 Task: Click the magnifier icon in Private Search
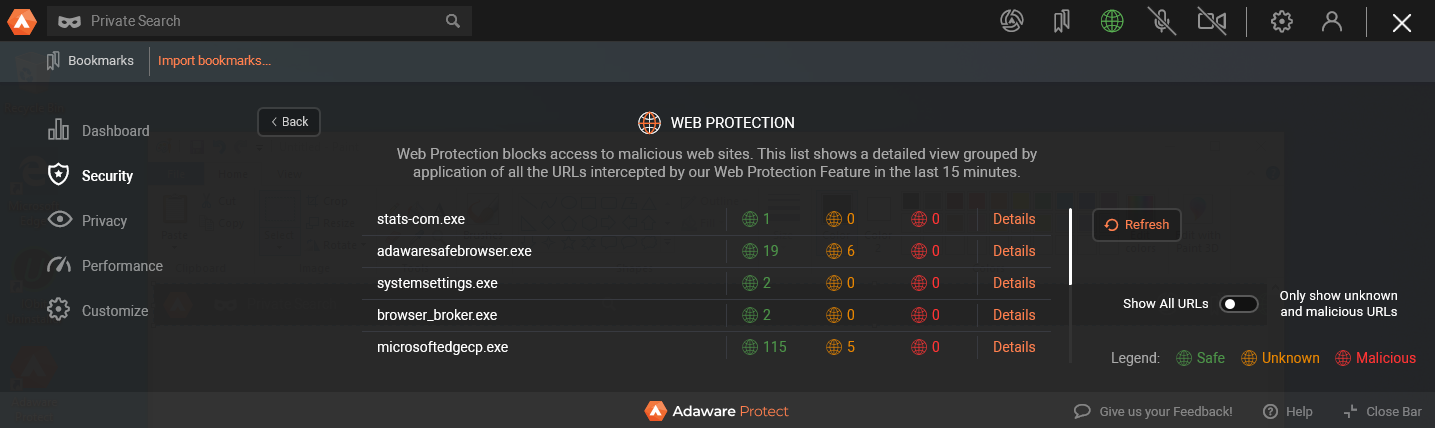point(453,21)
